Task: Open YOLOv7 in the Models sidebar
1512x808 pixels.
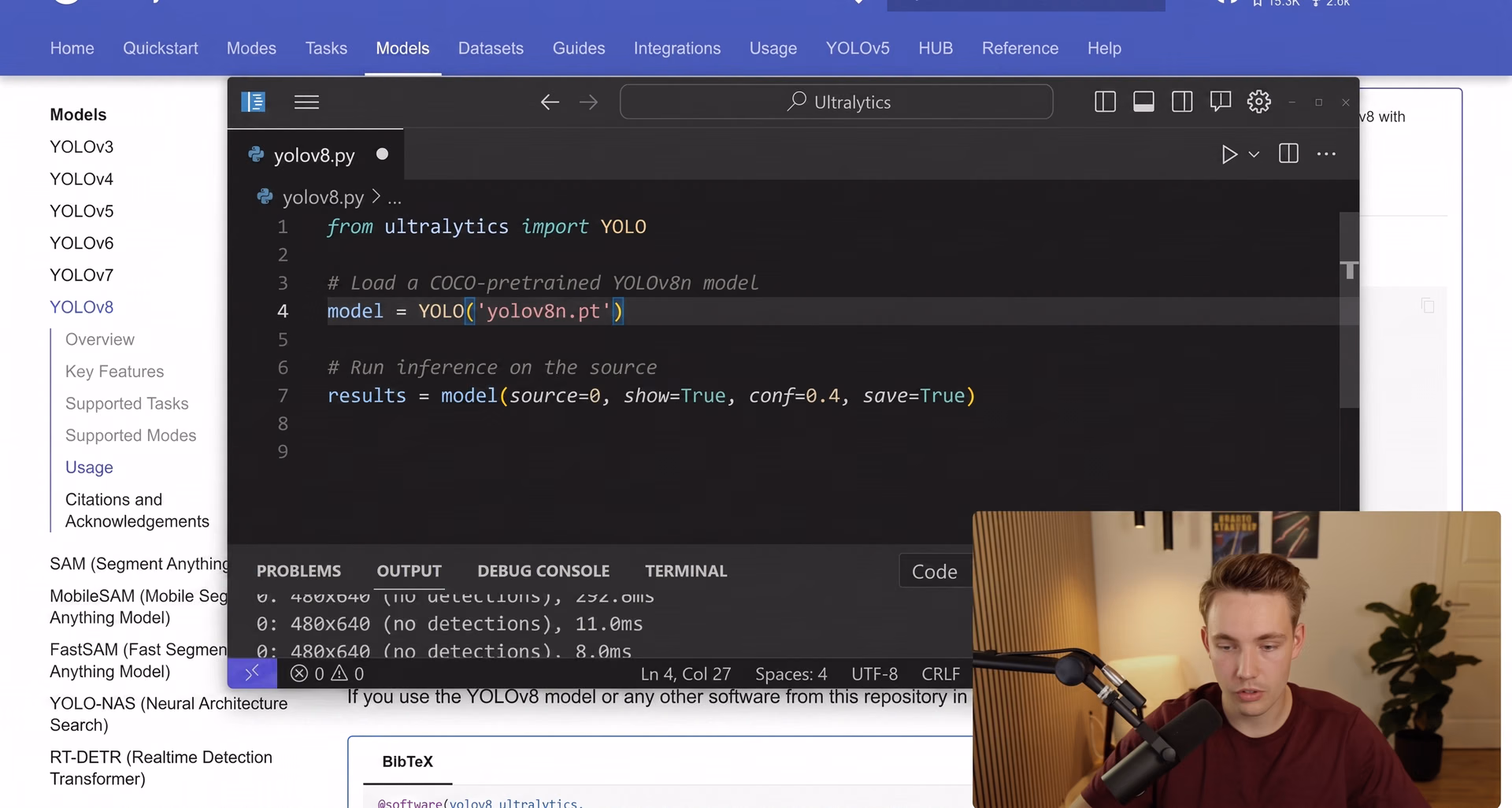Action: [x=81, y=276]
